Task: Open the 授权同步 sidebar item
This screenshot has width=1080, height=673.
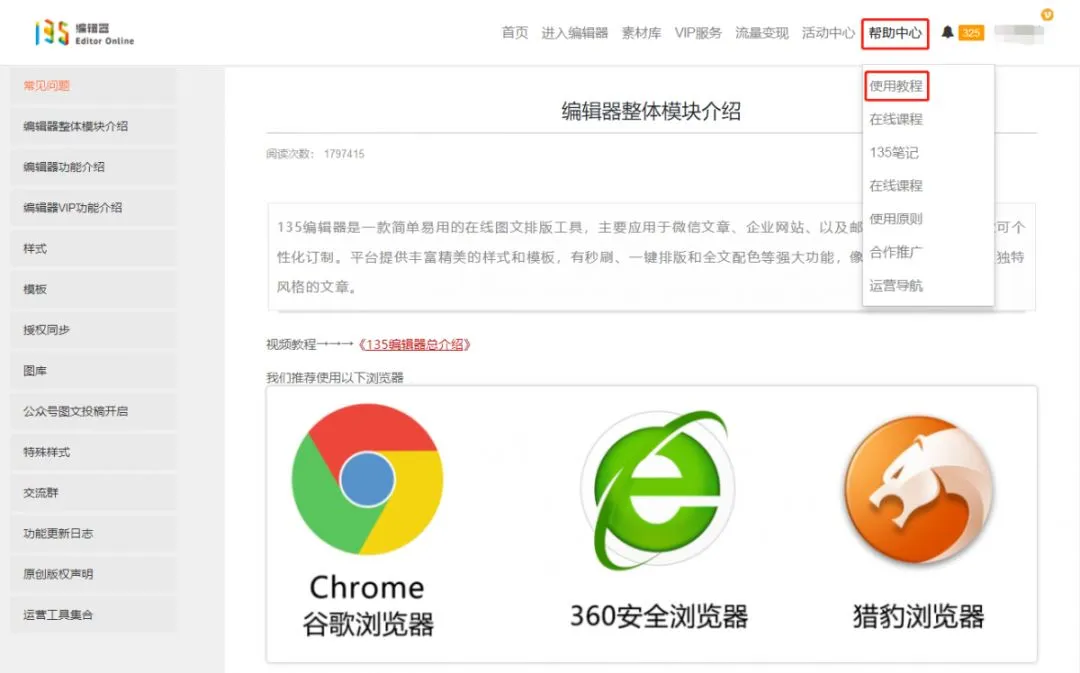Action: tap(92, 329)
